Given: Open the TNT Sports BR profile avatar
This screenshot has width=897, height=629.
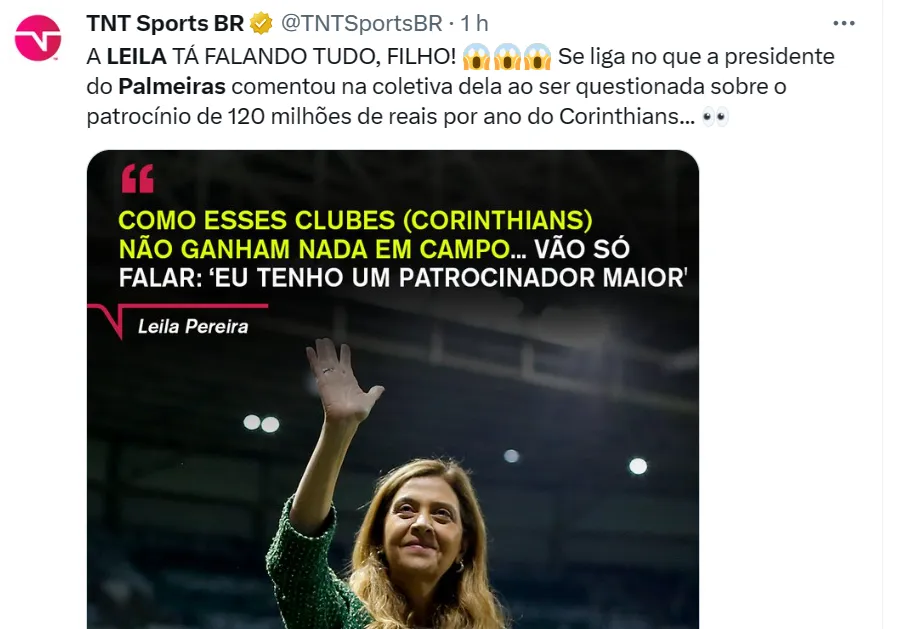Looking at the screenshot, I should pos(38,38).
